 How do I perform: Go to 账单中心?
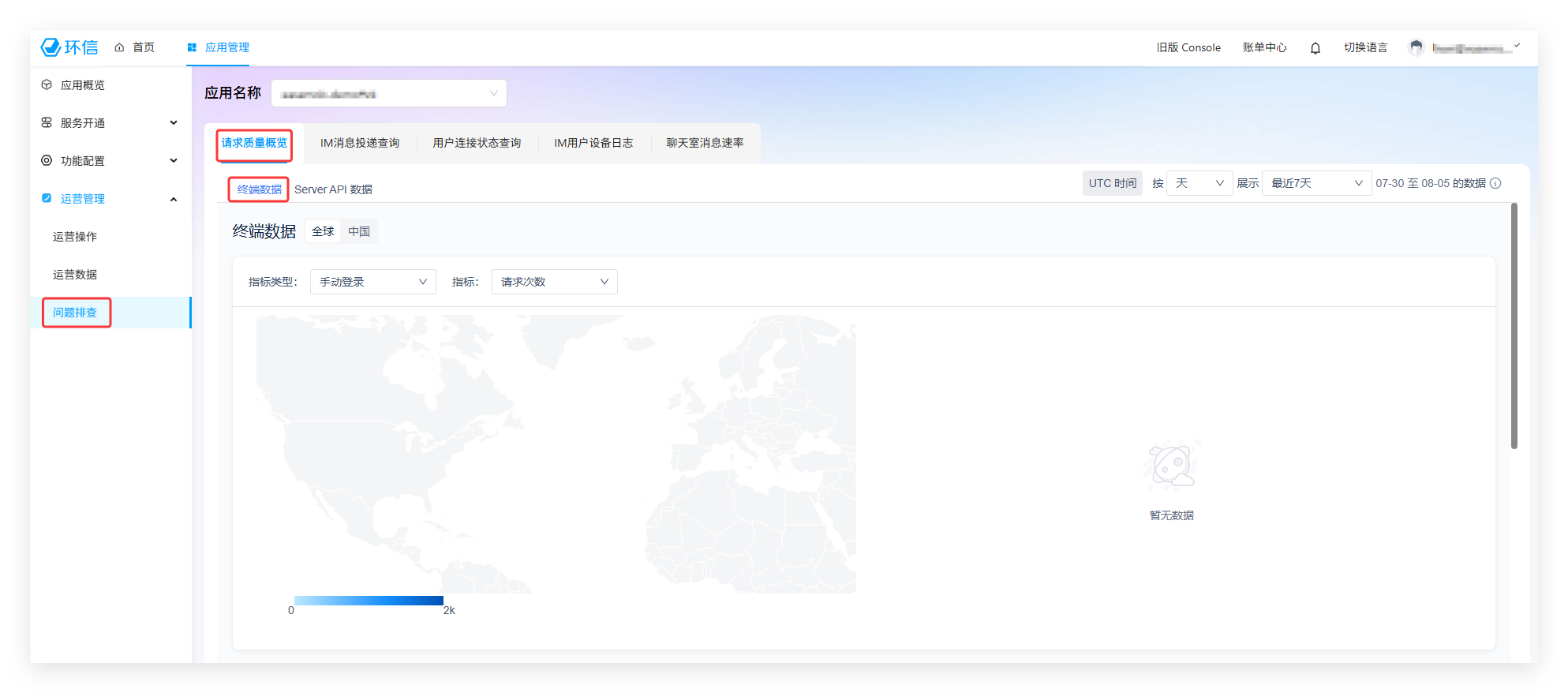tap(1264, 47)
